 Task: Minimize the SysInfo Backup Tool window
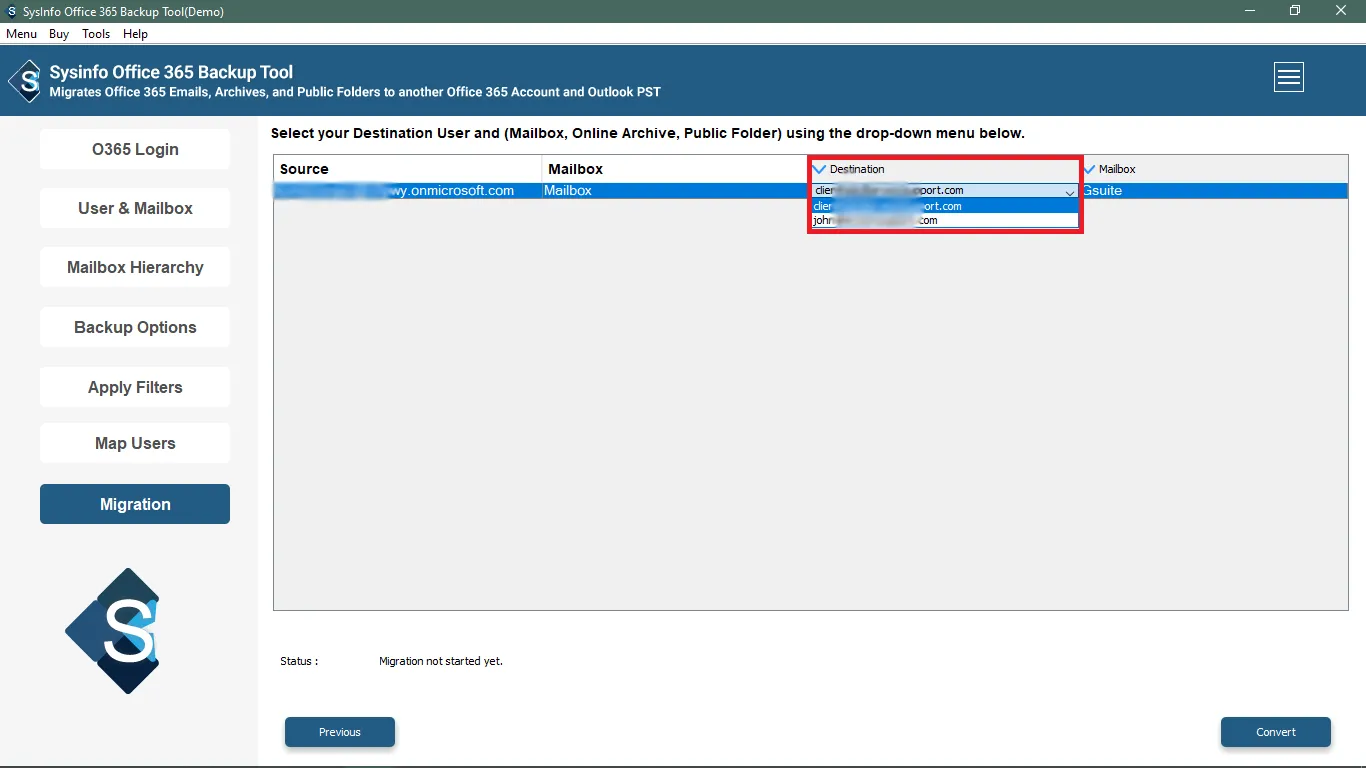(1249, 11)
